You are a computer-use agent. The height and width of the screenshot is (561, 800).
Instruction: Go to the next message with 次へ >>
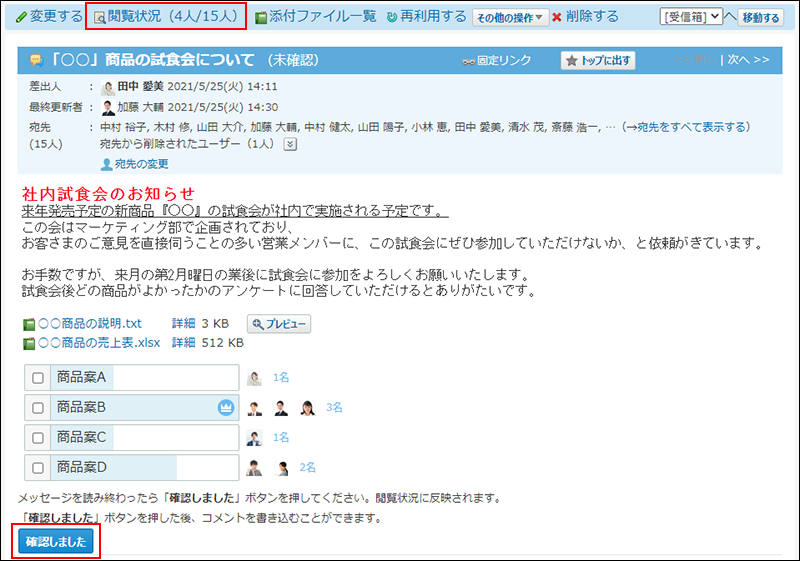[x=748, y=60]
